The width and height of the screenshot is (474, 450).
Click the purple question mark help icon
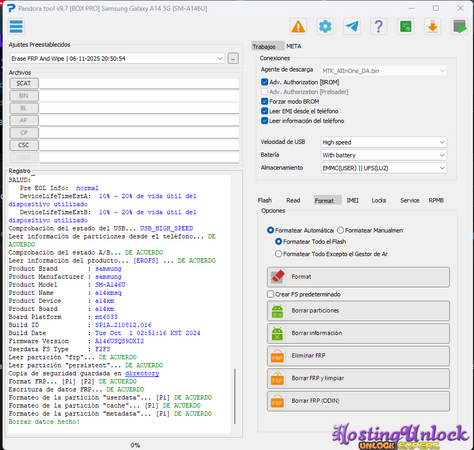click(x=379, y=27)
